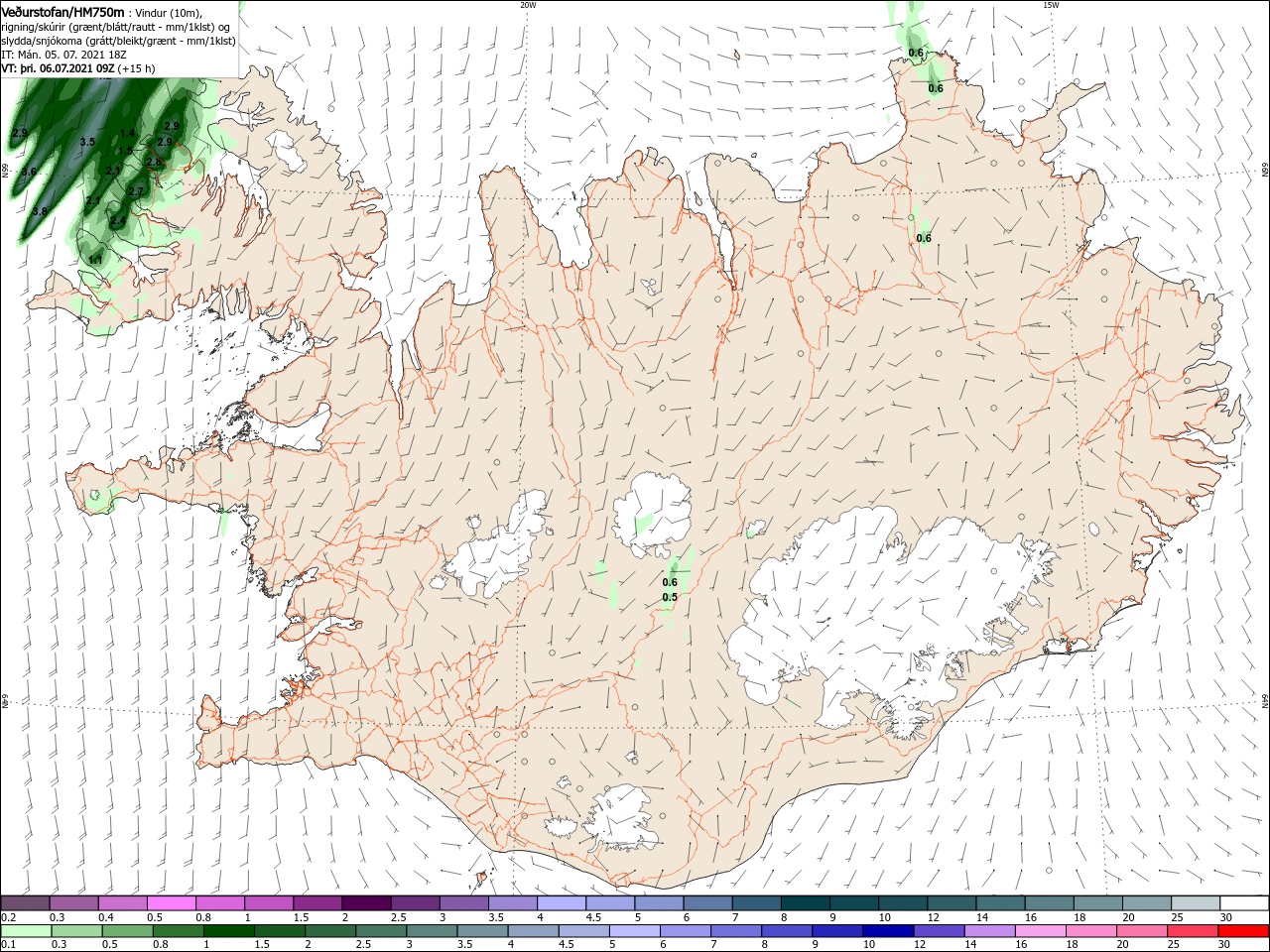Click the lower legend swatch between 7 and 8

click(736, 931)
